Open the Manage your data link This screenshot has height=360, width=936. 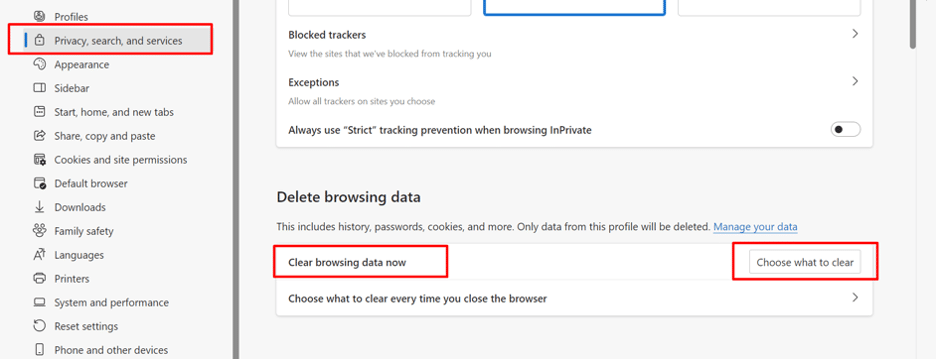click(755, 227)
